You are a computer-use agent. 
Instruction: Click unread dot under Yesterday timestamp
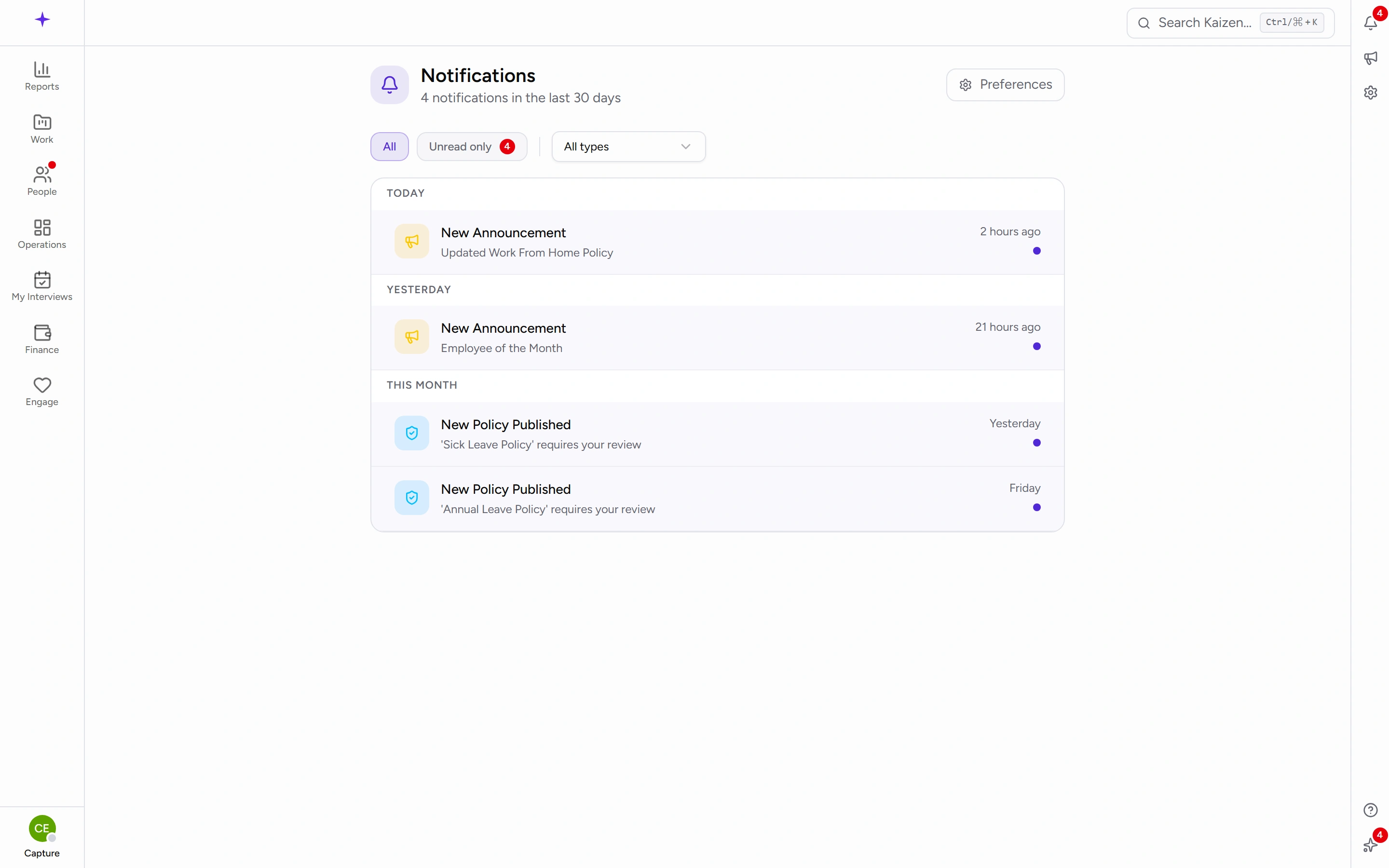click(1036, 443)
